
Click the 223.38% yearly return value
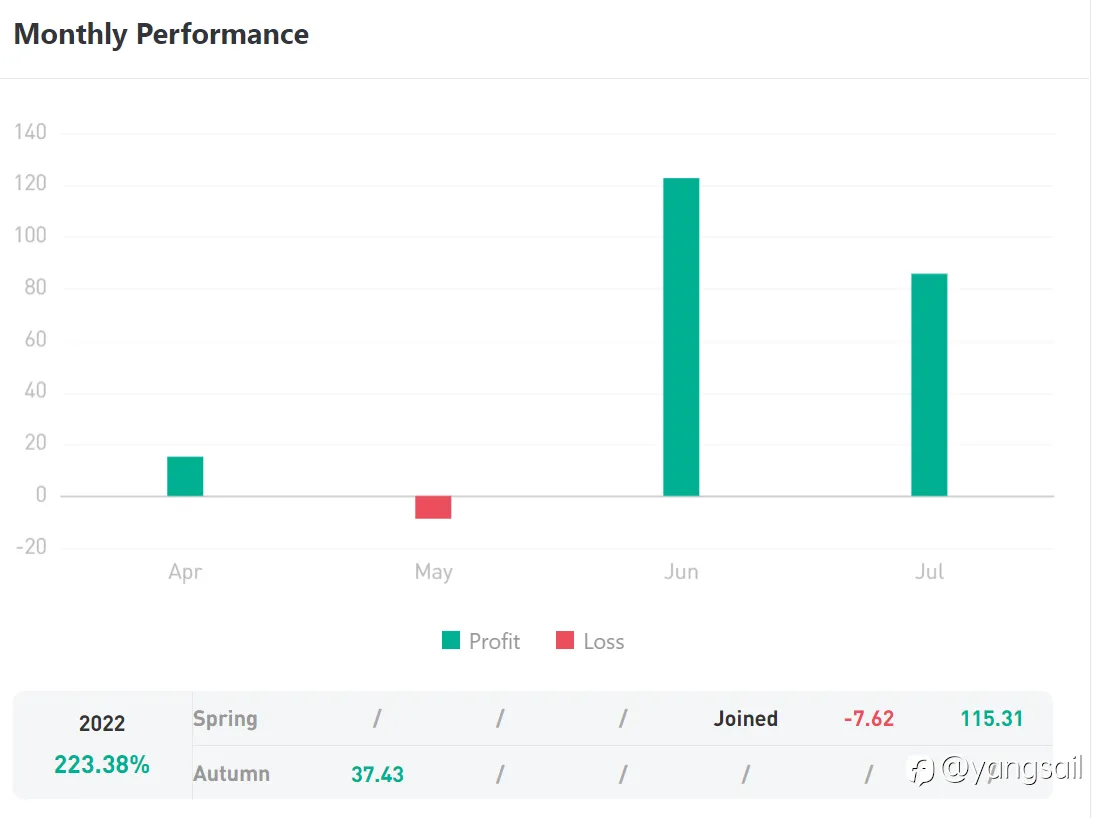(102, 766)
